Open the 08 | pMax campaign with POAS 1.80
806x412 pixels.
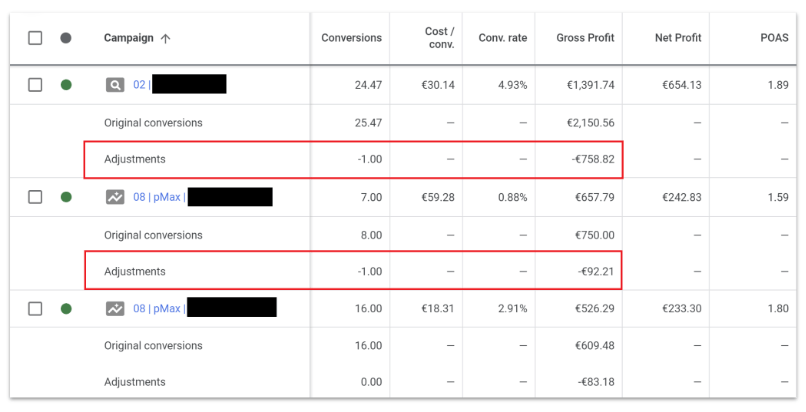159,309
